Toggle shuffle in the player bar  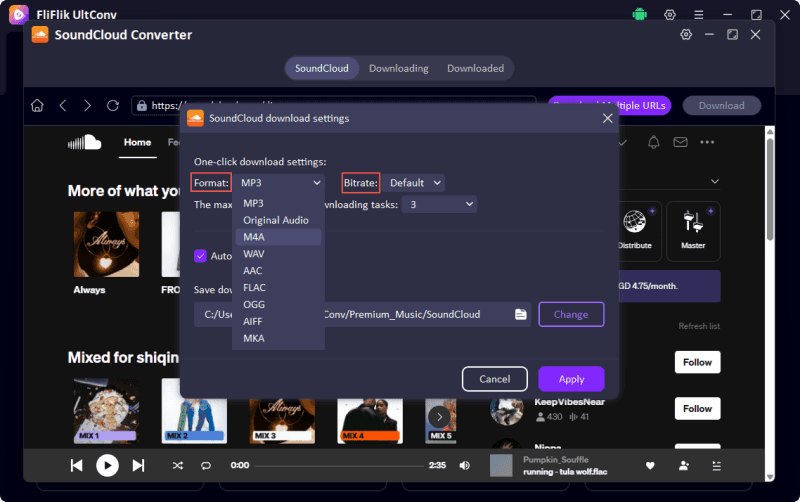[178, 465]
